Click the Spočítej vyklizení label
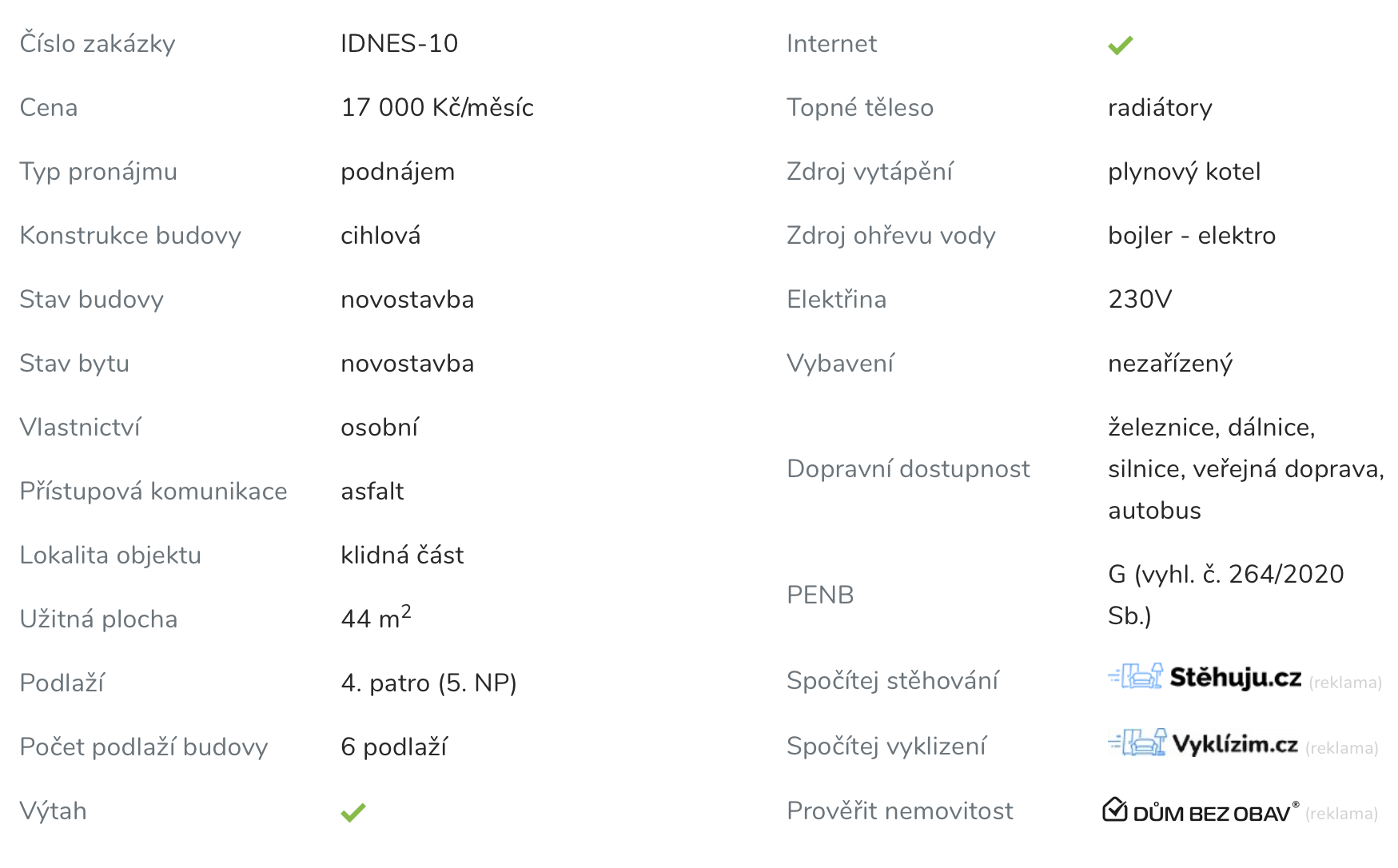1398x868 pixels. [x=886, y=746]
